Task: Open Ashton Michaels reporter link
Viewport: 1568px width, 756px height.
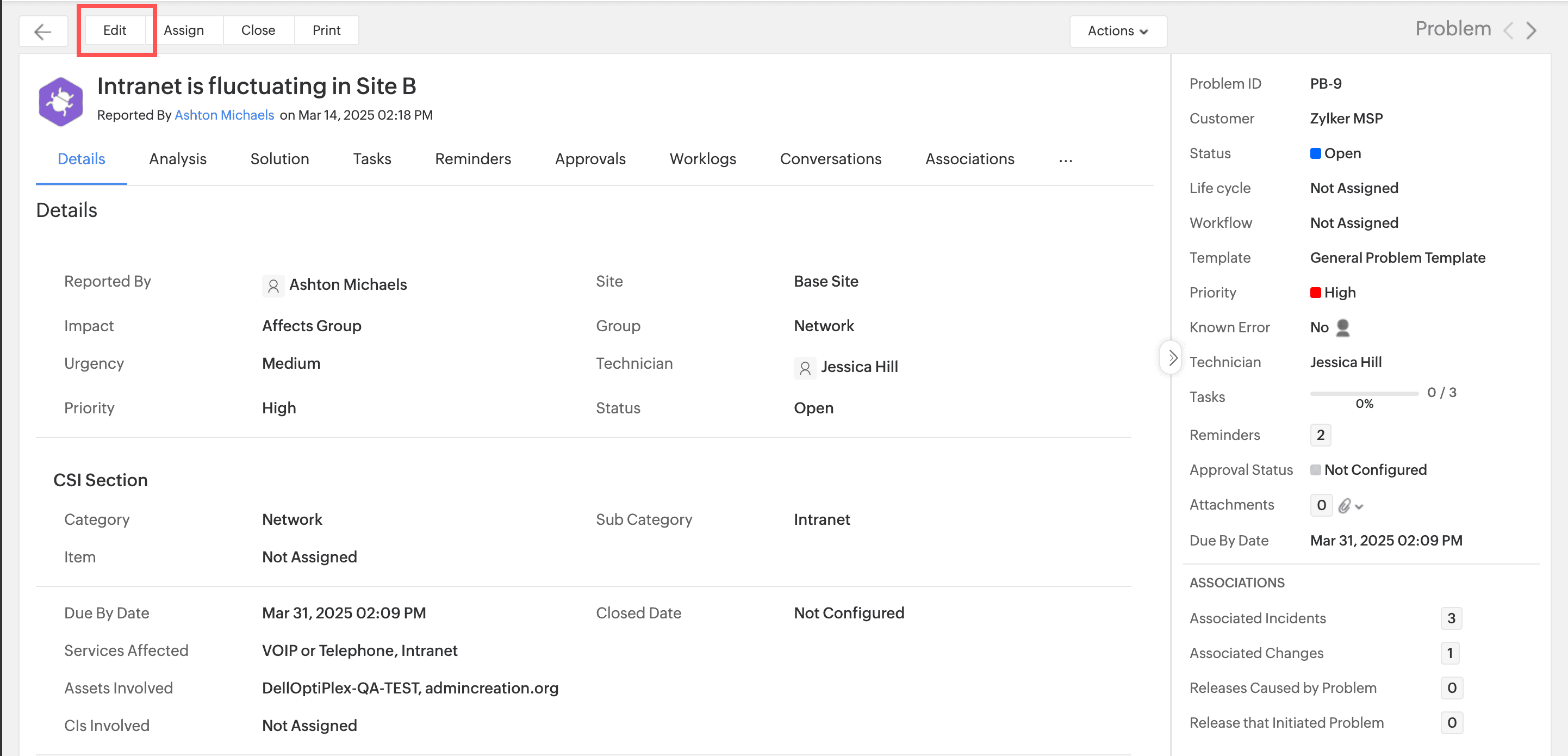Action: coord(224,115)
